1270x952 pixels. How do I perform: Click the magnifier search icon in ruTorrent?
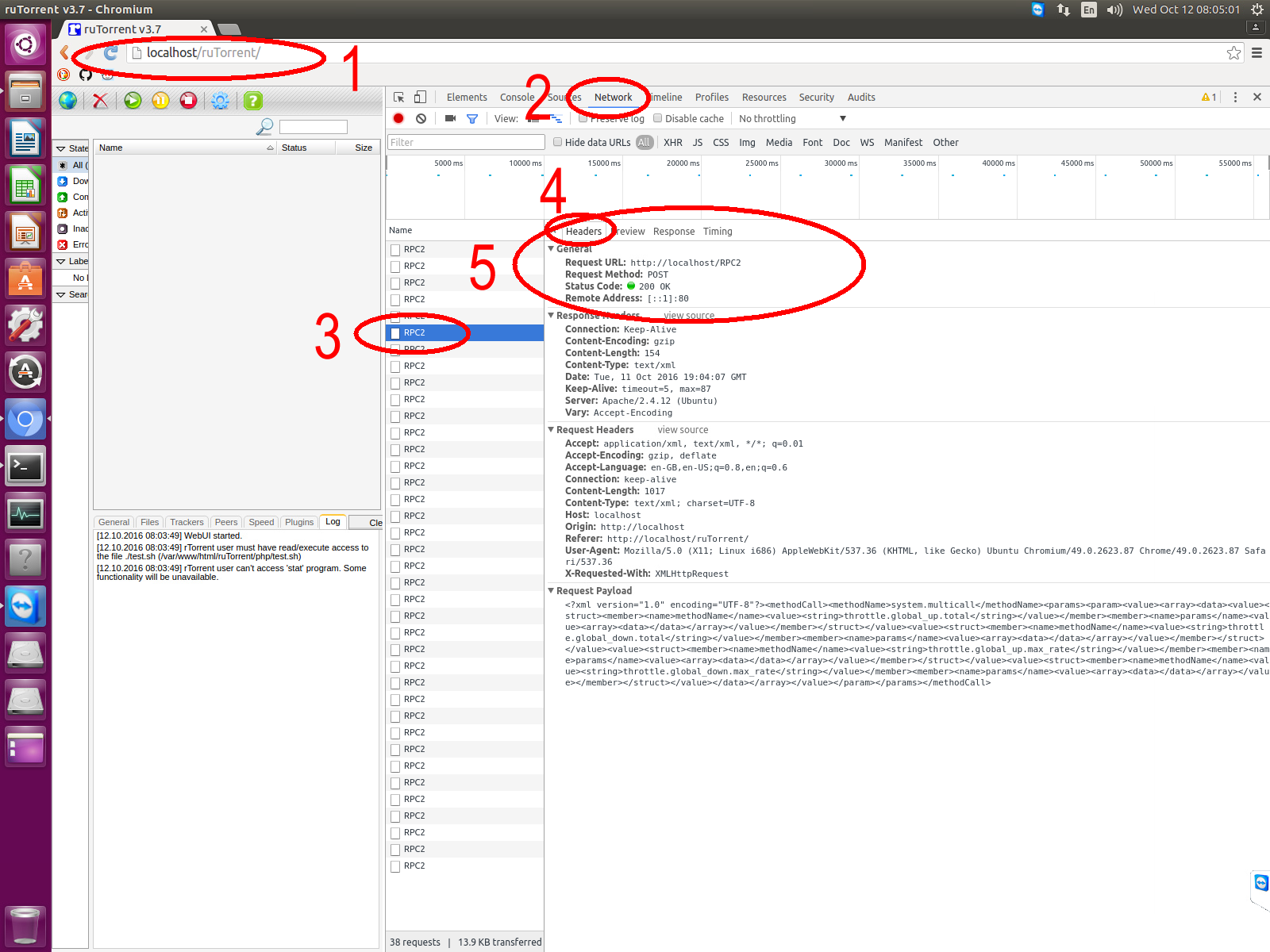point(265,127)
